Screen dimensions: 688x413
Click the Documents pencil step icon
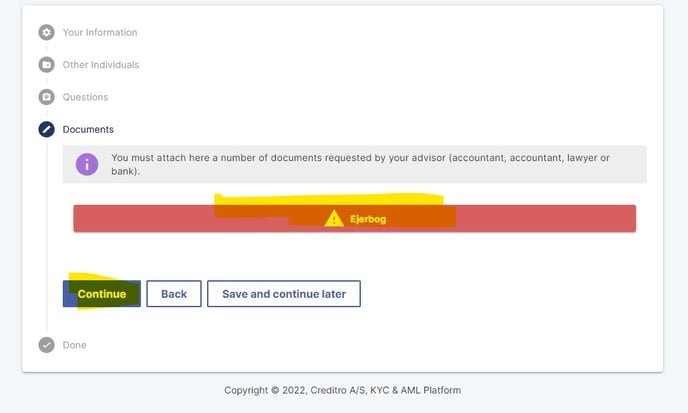click(x=47, y=129)
